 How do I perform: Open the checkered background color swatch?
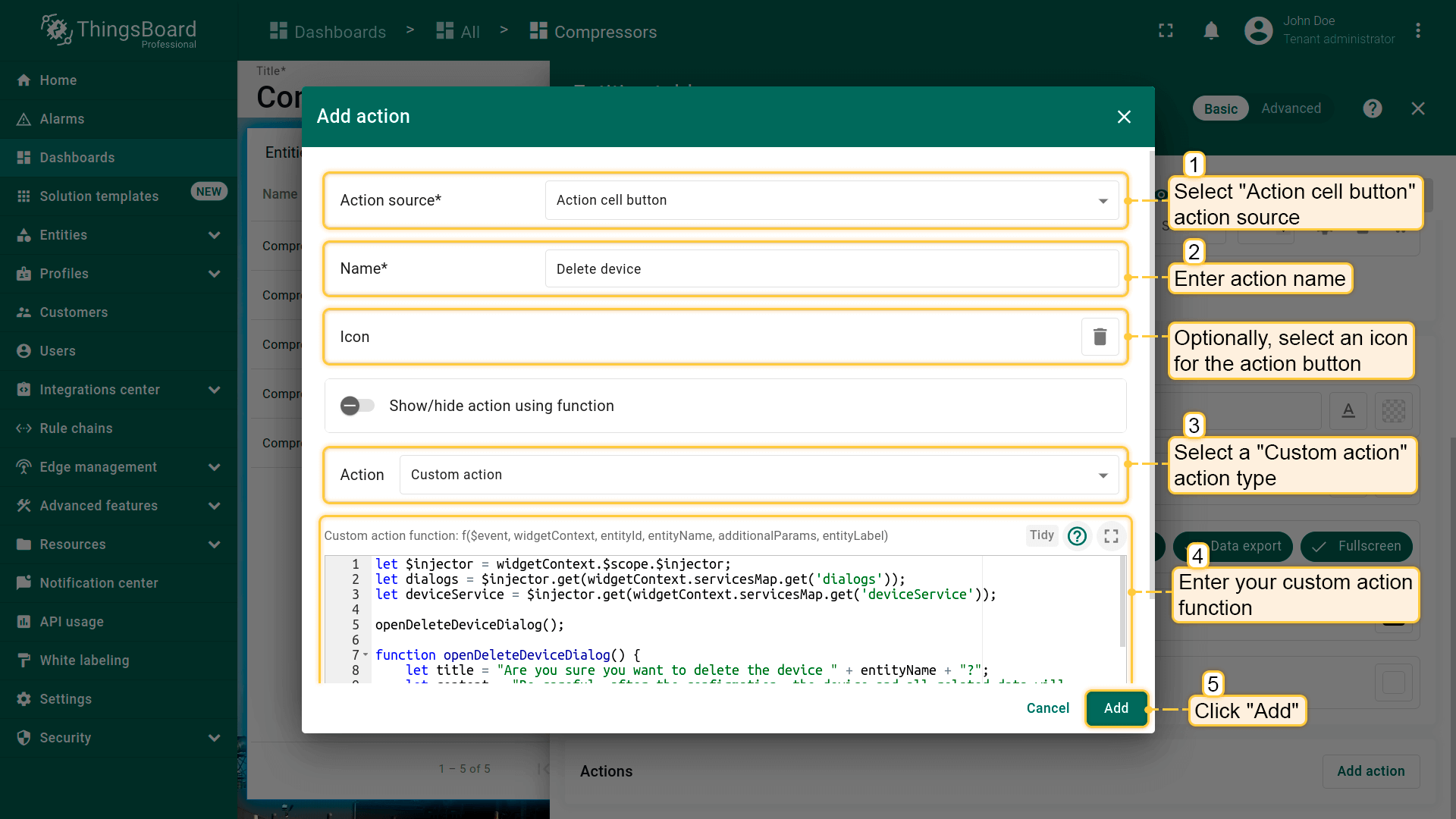(x=1393, y=411)
